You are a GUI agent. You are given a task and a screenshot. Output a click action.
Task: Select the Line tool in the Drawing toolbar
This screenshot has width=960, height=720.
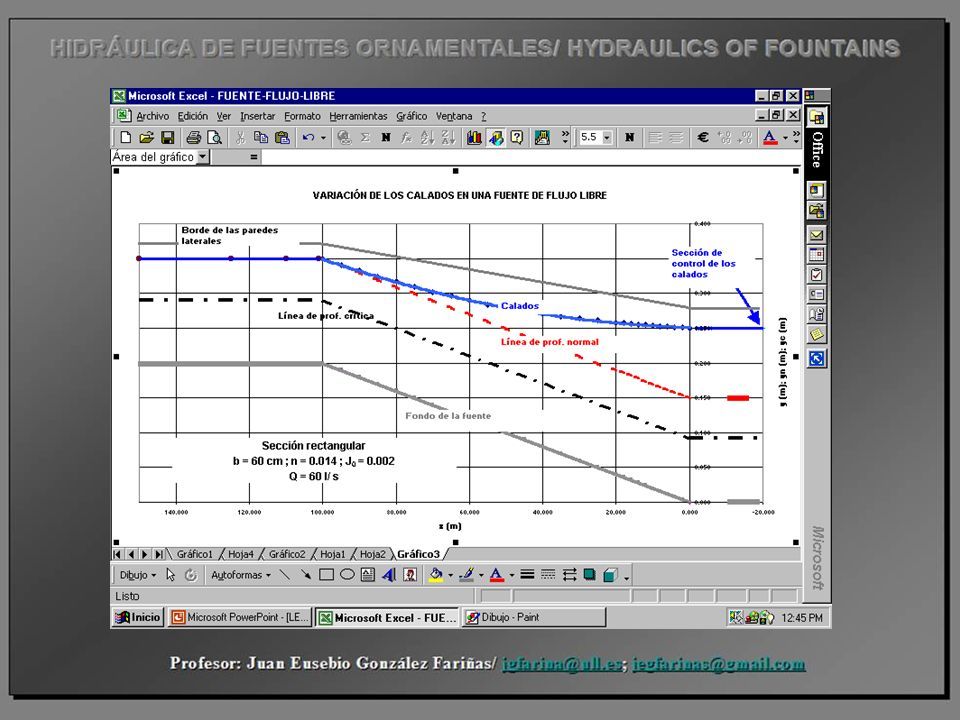(284, 575)
